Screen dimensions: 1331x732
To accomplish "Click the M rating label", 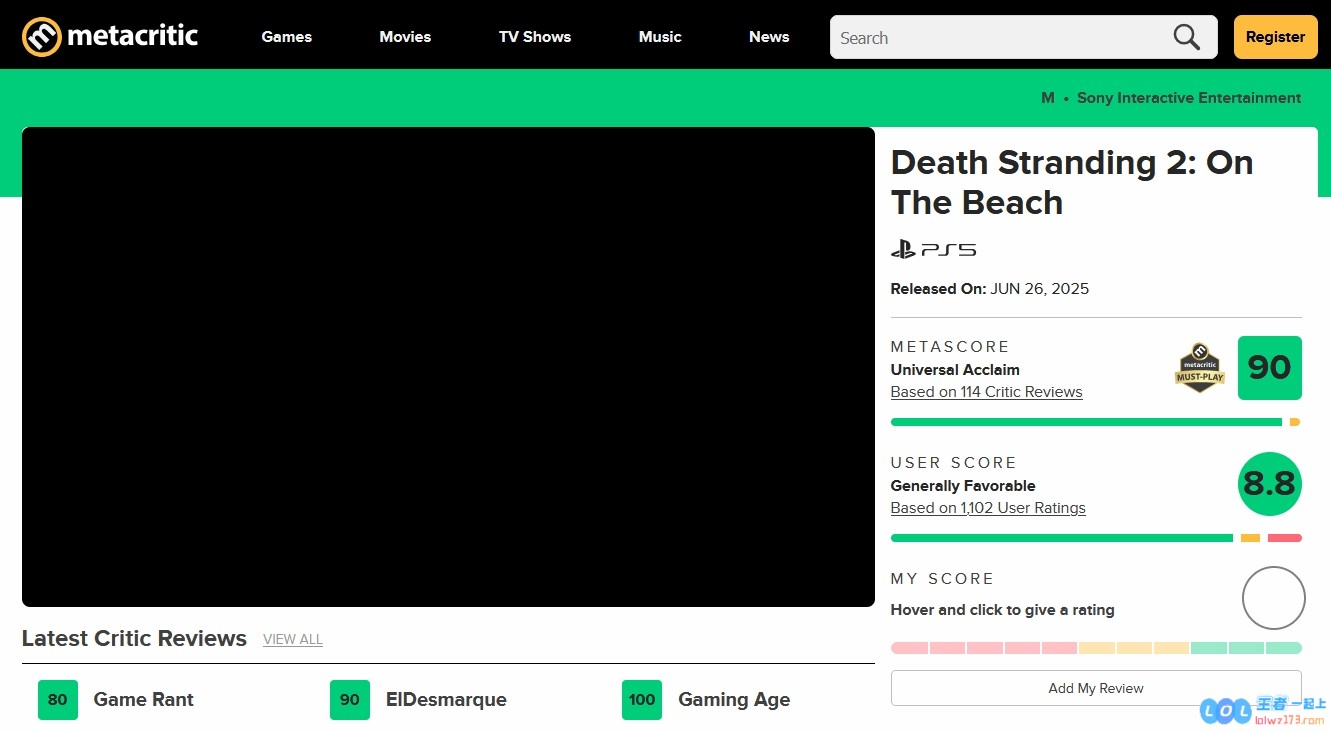I will 1048,98.
